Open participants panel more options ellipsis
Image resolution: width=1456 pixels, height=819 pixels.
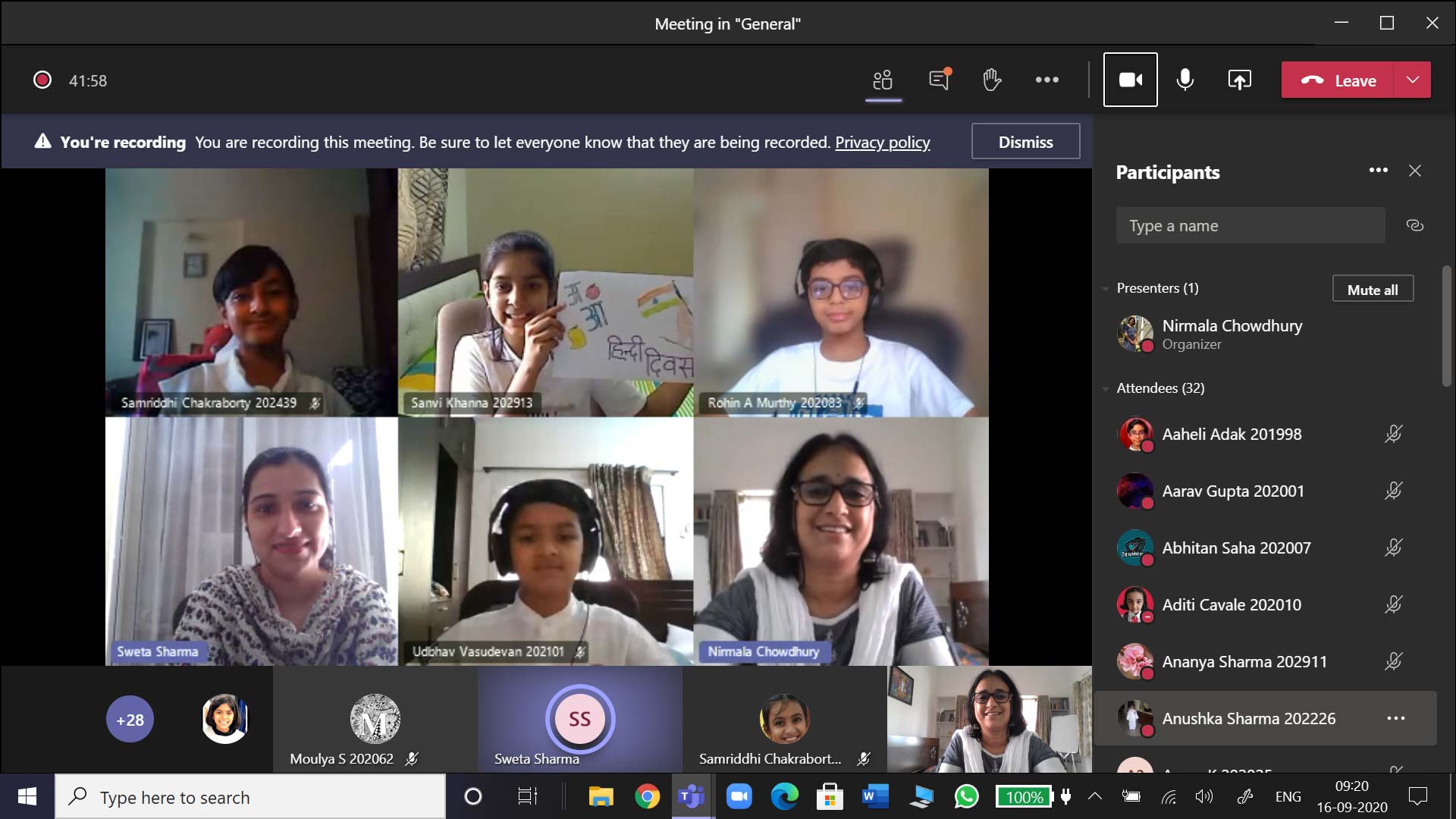click(x=1378, y=171)
